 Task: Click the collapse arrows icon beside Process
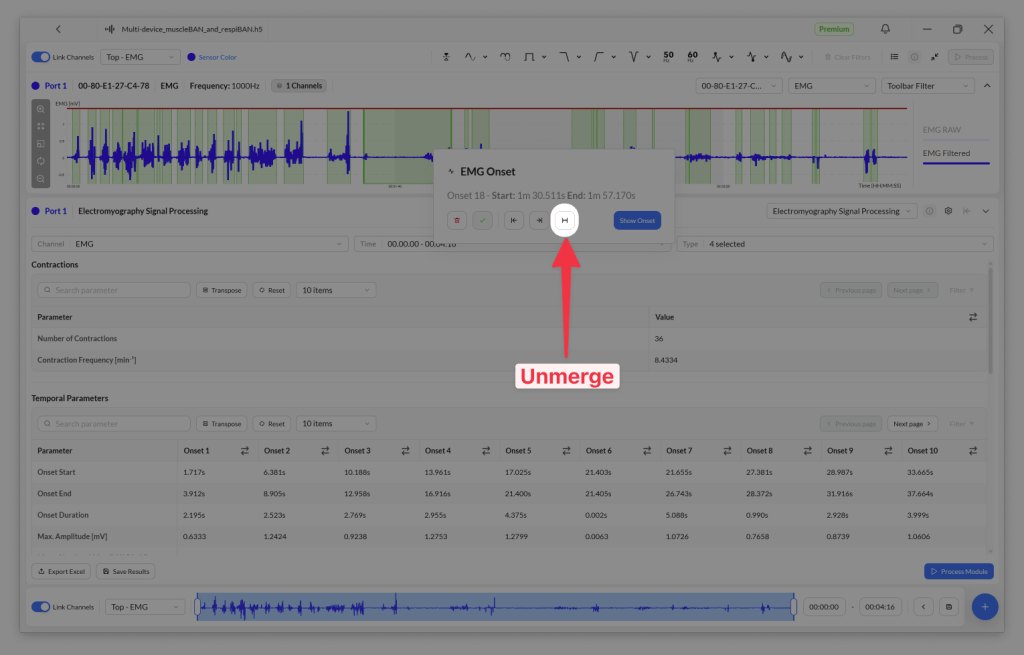(x=935, y=57)
